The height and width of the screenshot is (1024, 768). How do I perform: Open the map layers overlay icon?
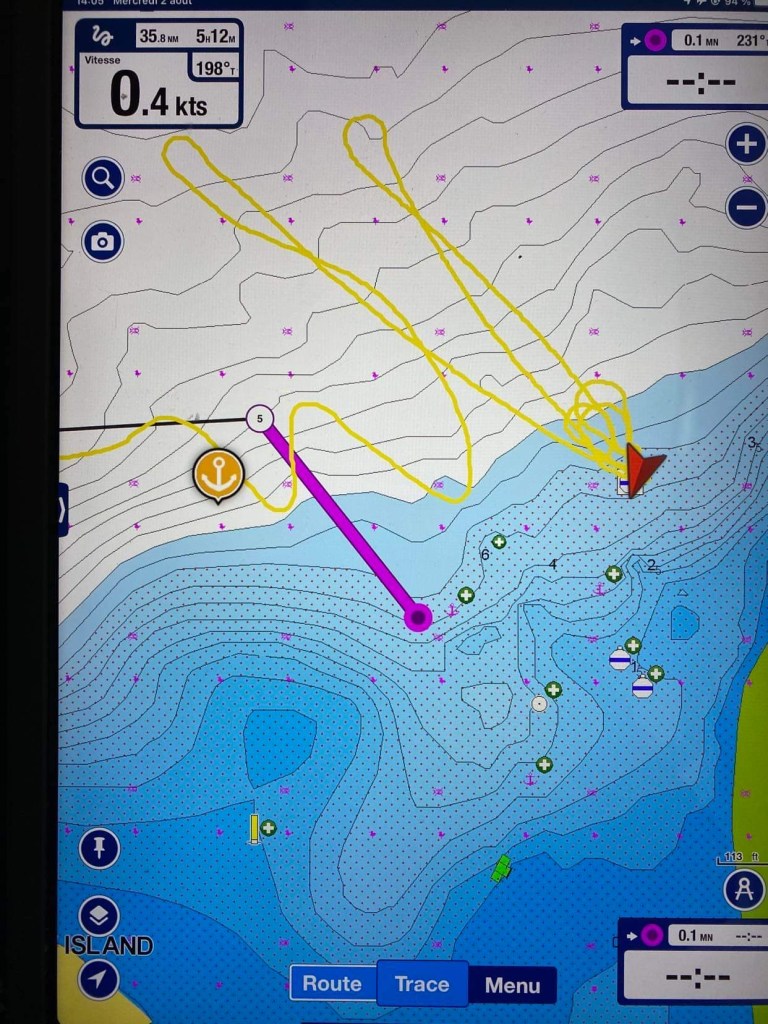click(x=99, y=916)
